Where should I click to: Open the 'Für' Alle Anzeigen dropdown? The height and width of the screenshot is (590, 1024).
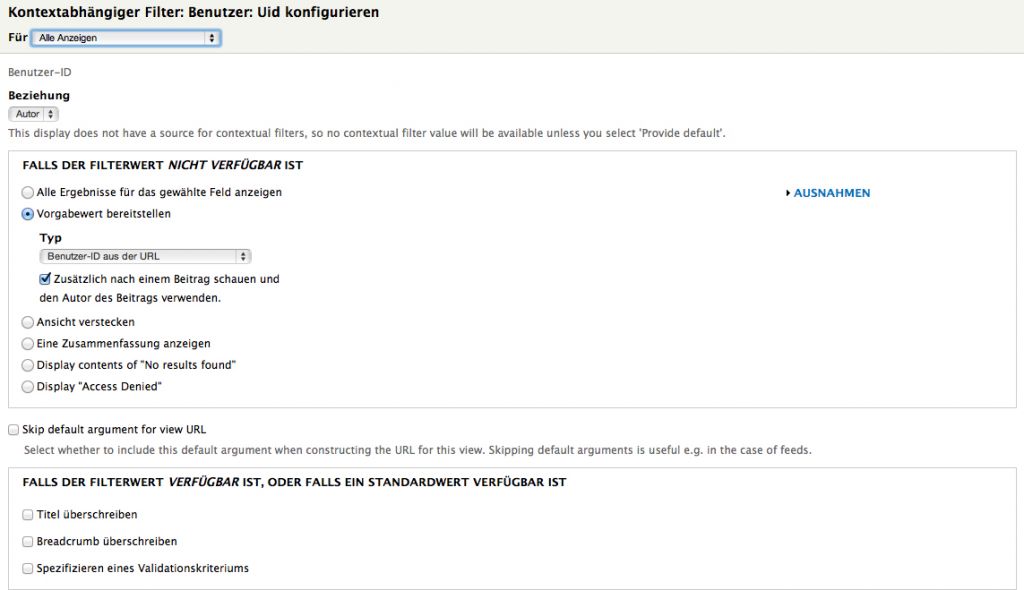[x=125, y=38]
